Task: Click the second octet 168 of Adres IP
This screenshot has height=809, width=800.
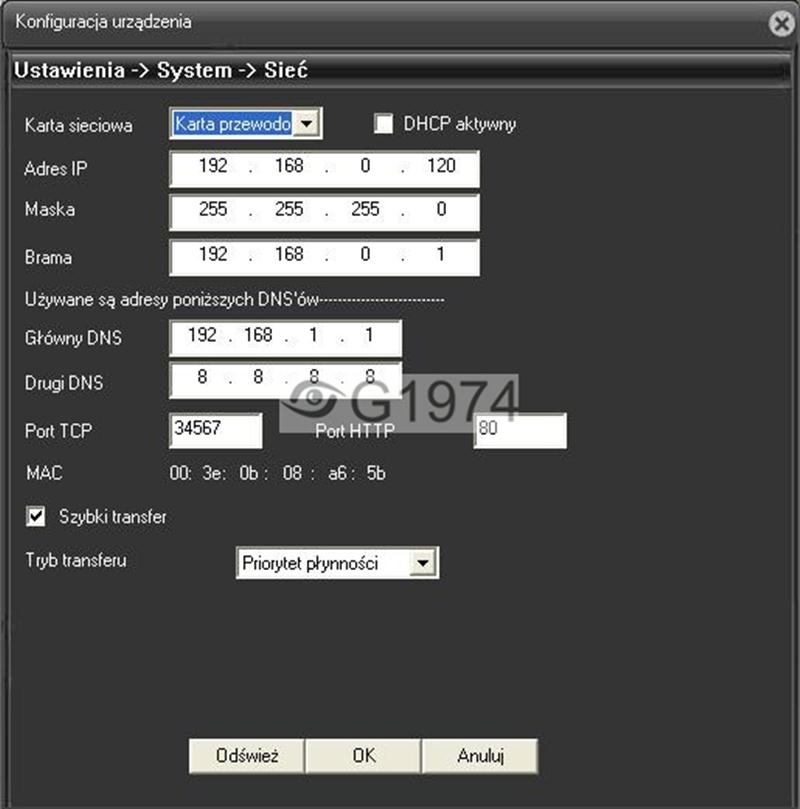Action: point(289,166)
